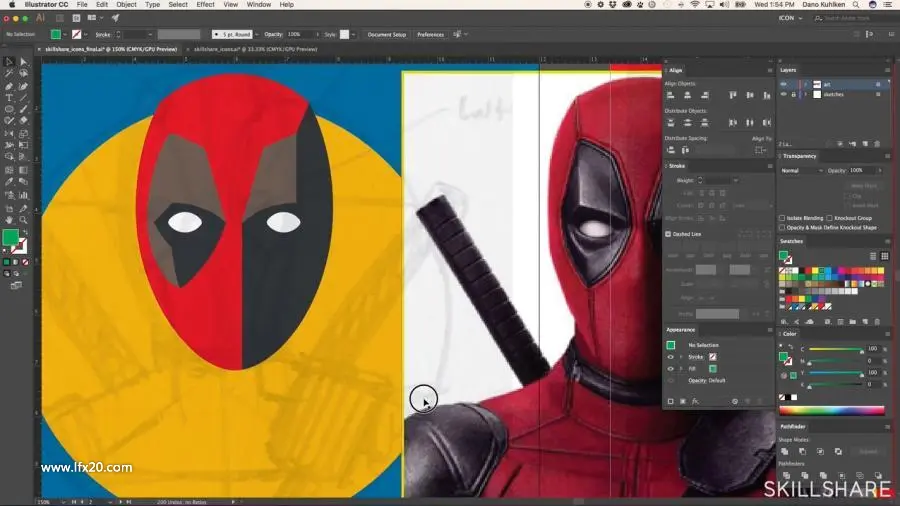This screenshot has width=900, height=506.
Task: Open Align To dropdown in Align panel
Action: click(x=761, y=150)
